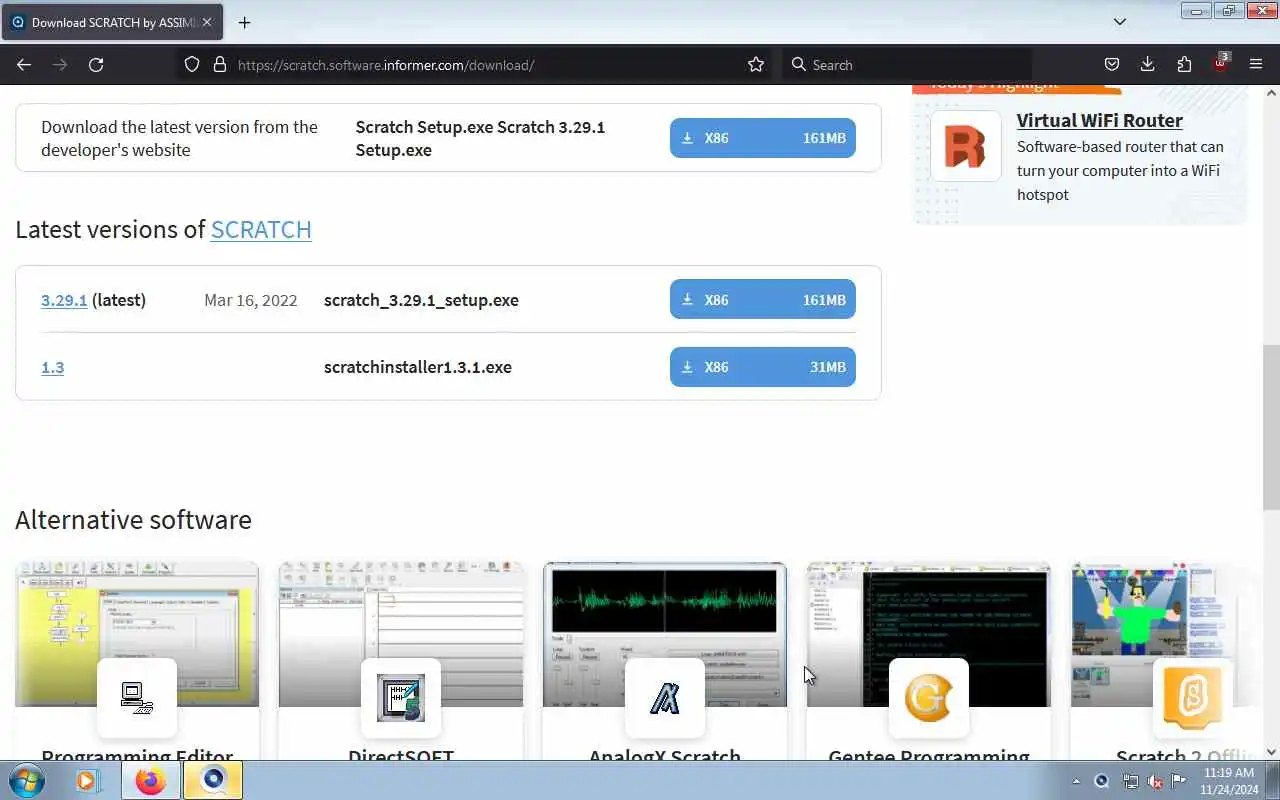Open the tray volume icon

coord(1155,781)
